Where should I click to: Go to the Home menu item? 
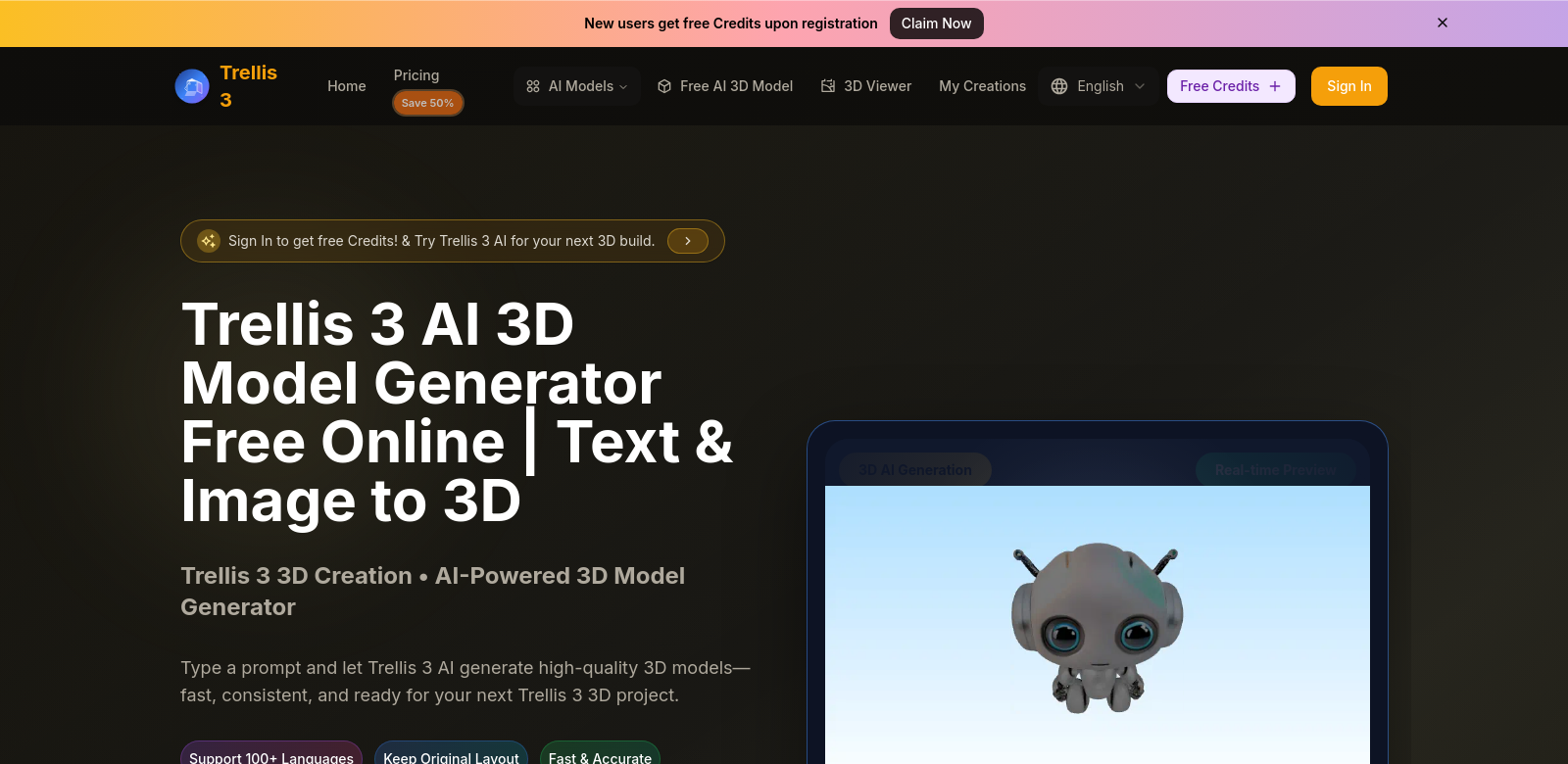[347, 86]
